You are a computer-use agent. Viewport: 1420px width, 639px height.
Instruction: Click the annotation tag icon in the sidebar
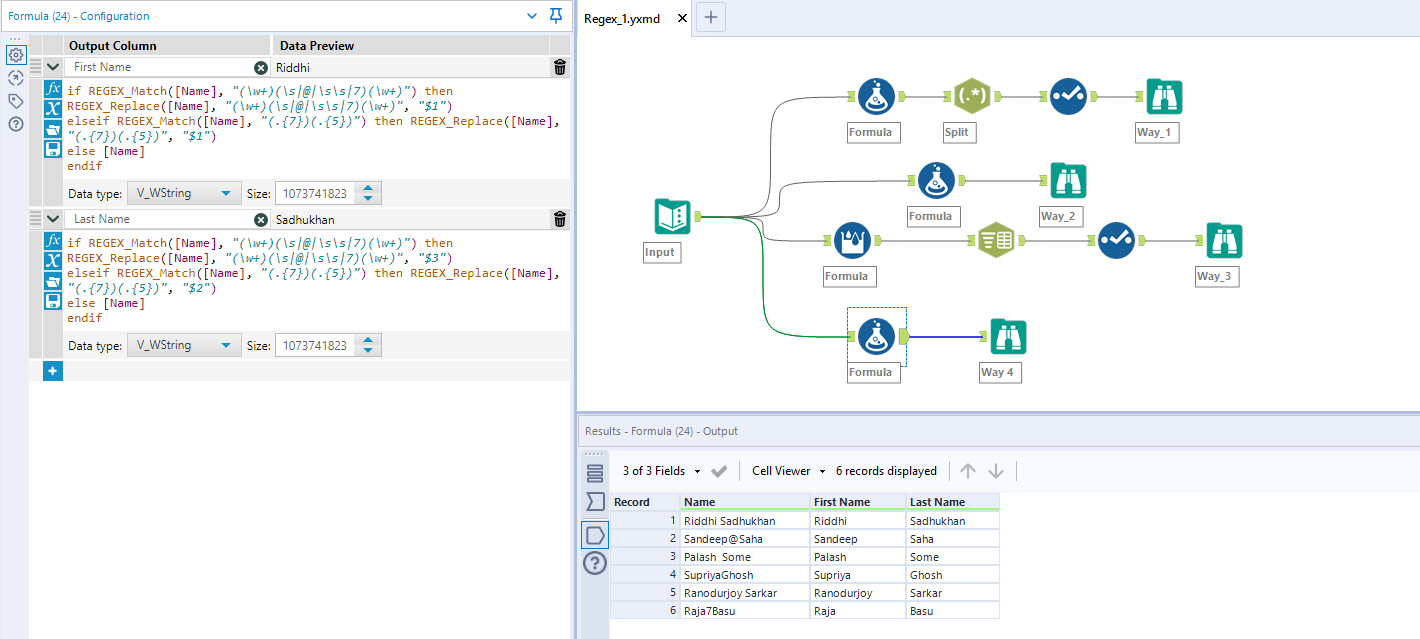tap(15, 100)
